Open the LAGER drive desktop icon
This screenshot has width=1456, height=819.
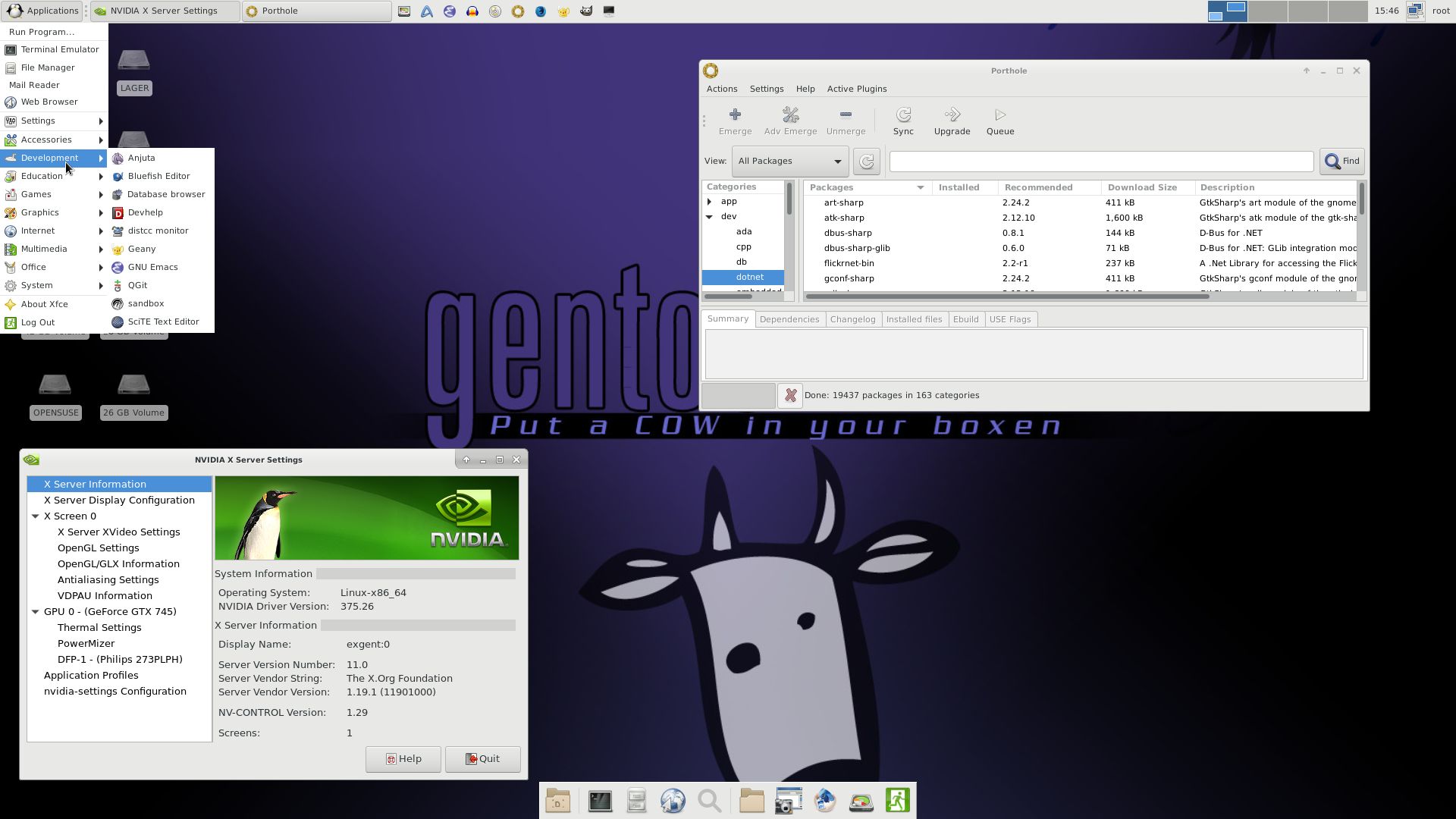(134, 71)
